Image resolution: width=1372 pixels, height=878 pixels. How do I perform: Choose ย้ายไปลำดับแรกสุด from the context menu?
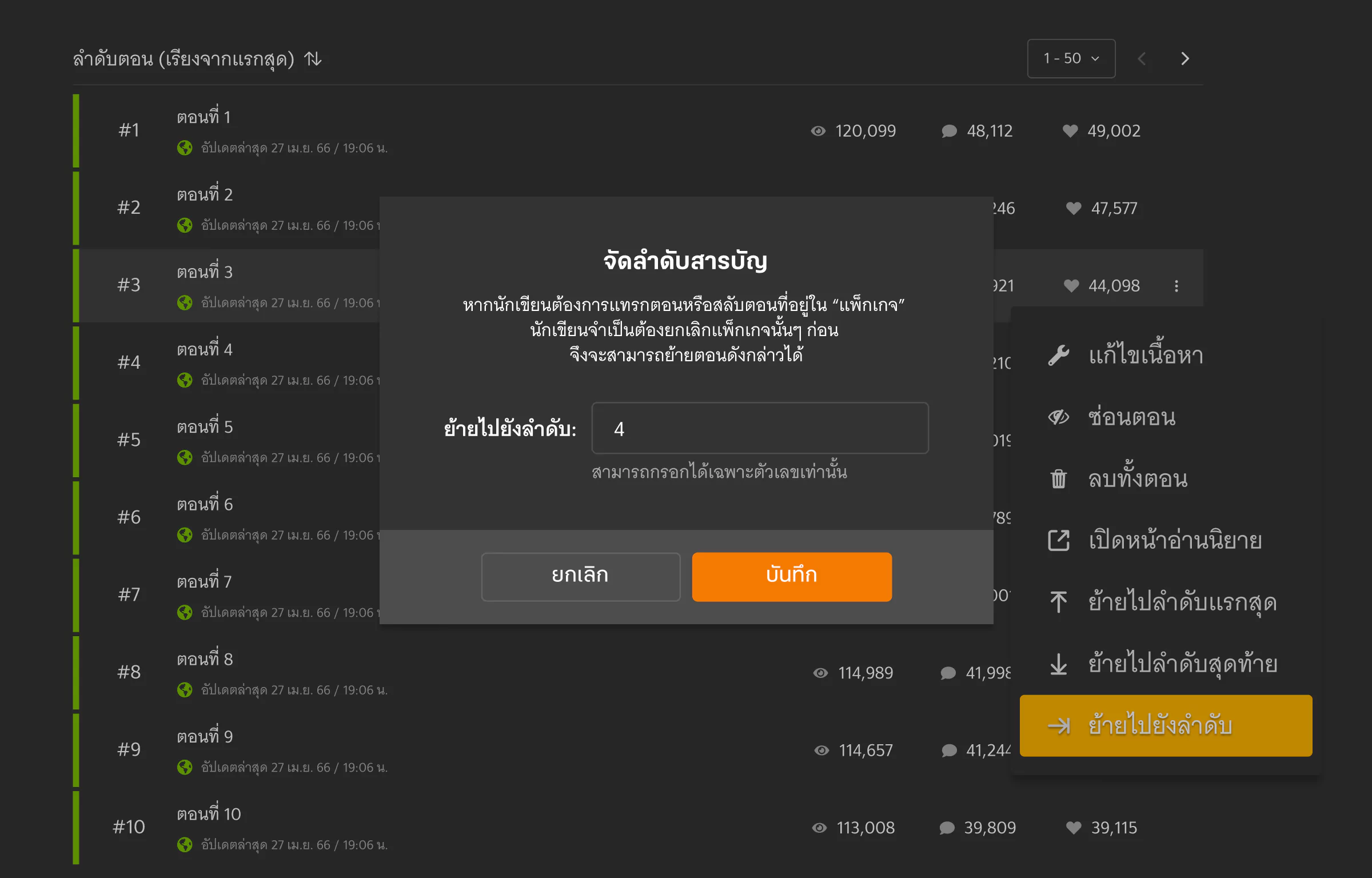pyautogui.click(x=1166, y=602)
